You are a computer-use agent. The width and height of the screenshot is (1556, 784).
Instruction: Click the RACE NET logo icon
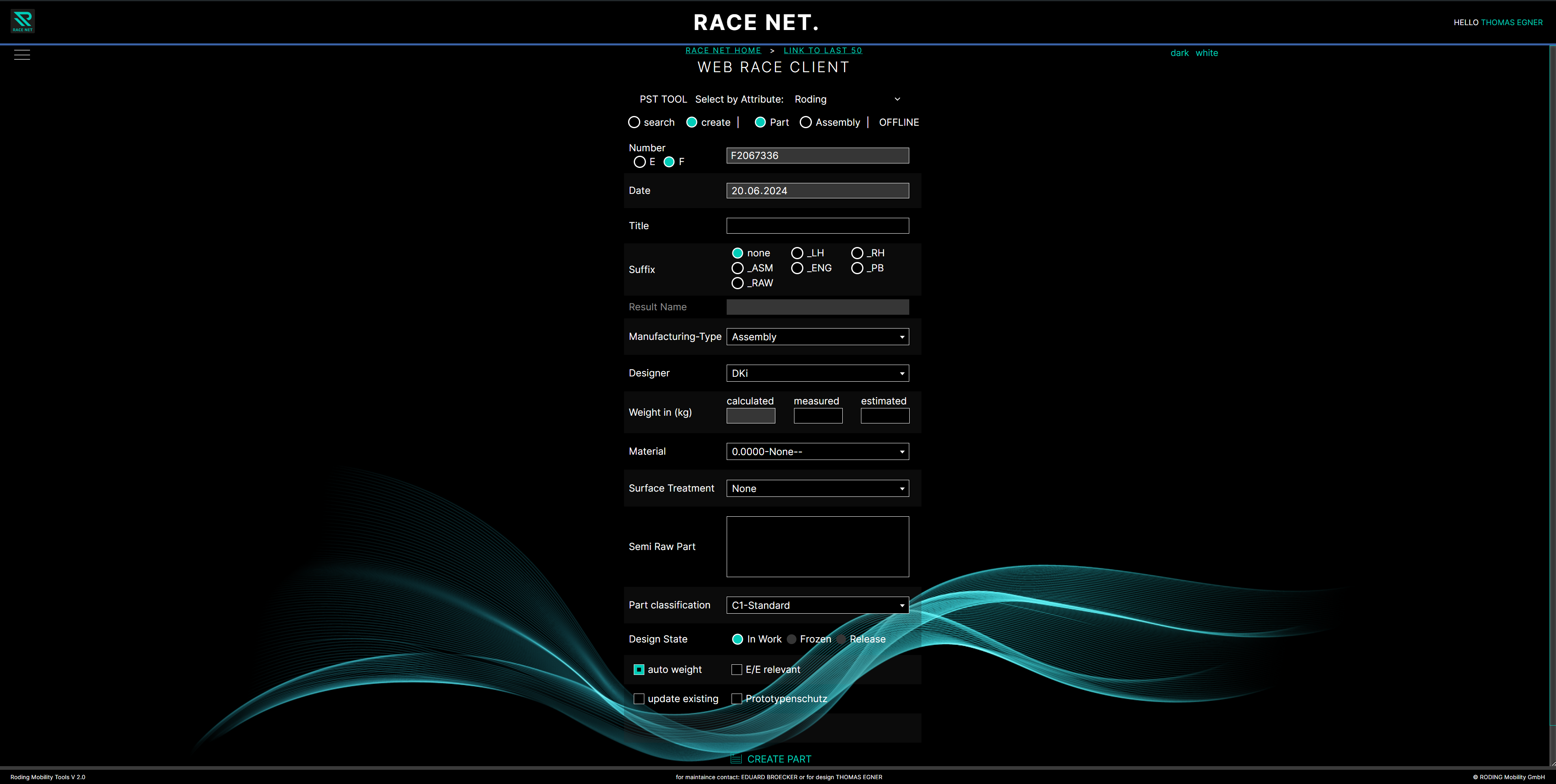pyautogui.click(x=22, y=21)
